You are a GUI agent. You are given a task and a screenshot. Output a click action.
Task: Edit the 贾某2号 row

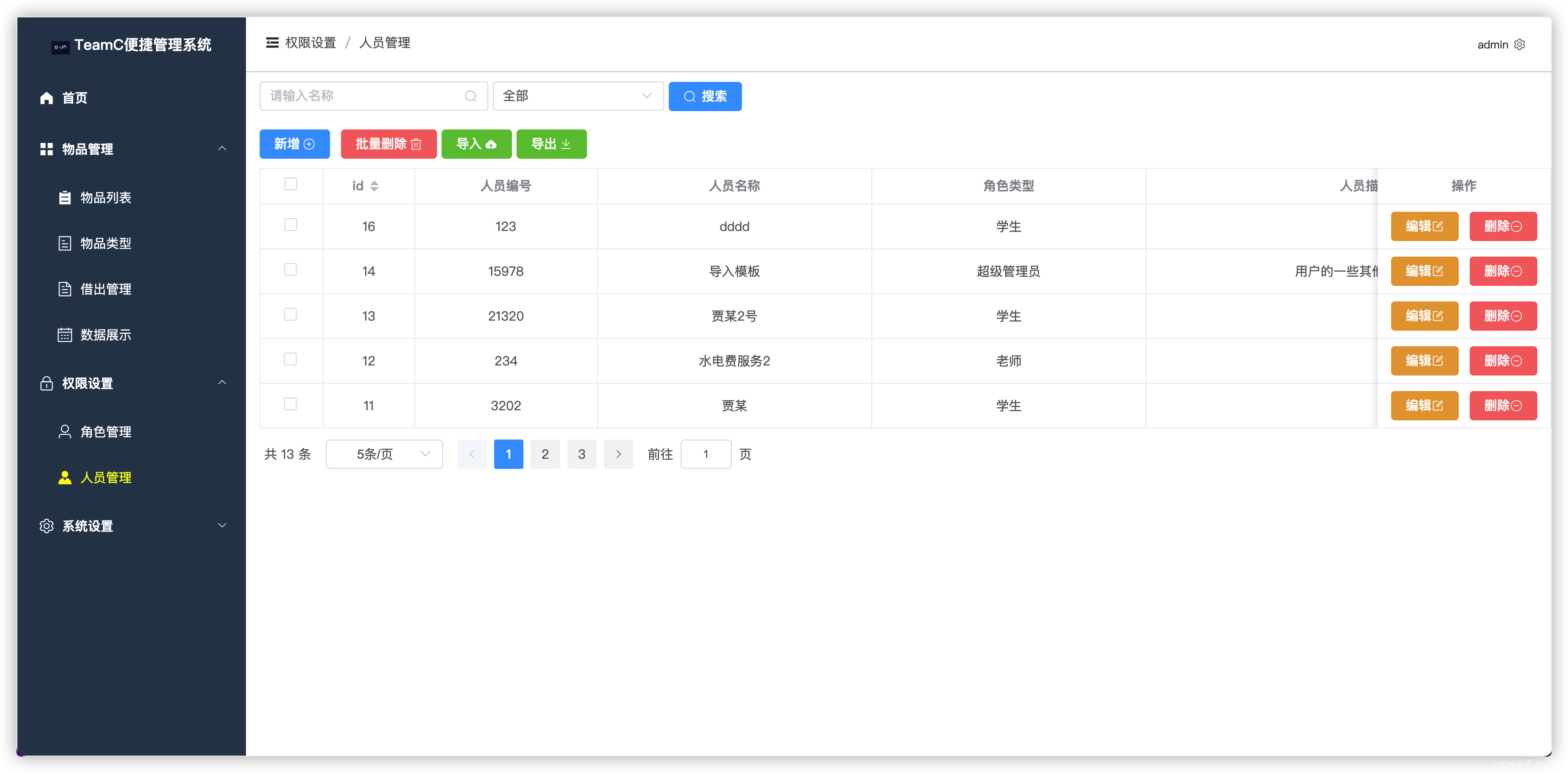pyautogui.click(x=1424, y=316)
